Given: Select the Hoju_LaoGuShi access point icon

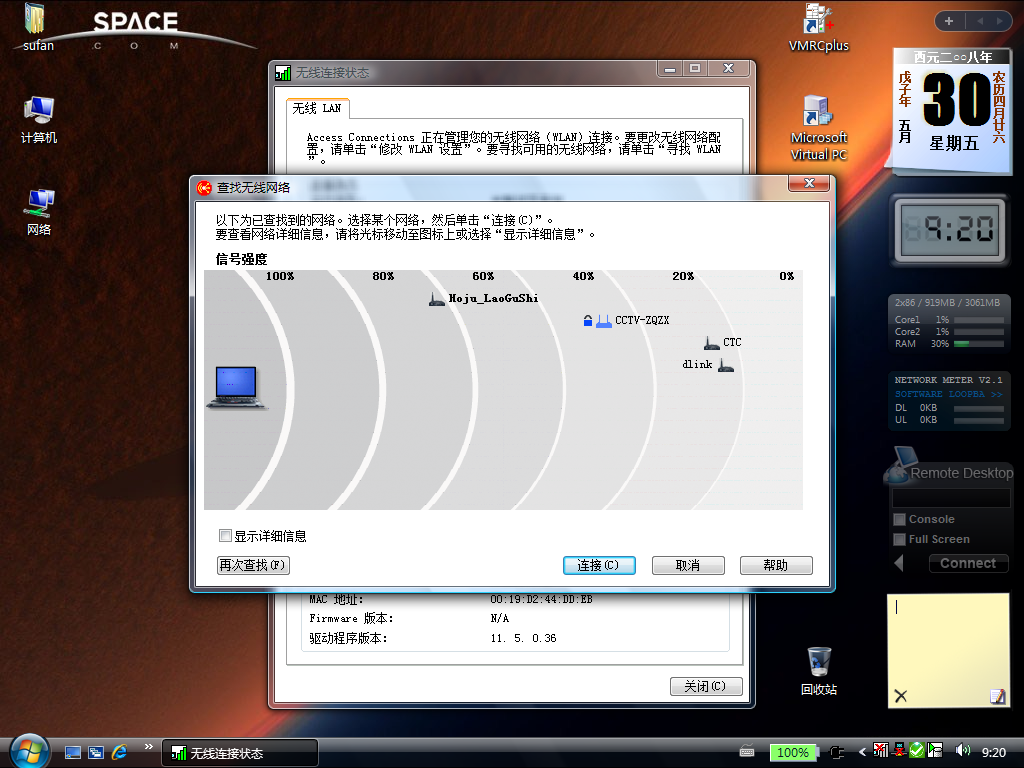Looking at the screenshot, I should pos(436,299).
